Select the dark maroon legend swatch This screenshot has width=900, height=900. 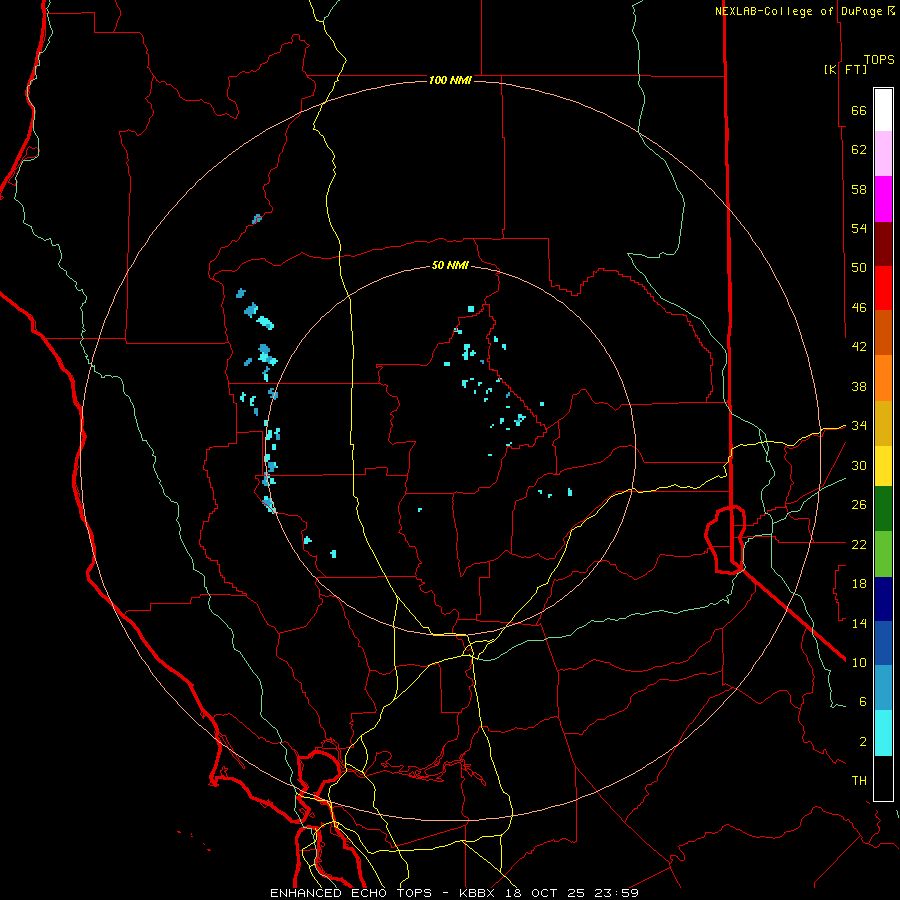pos(883,243)
